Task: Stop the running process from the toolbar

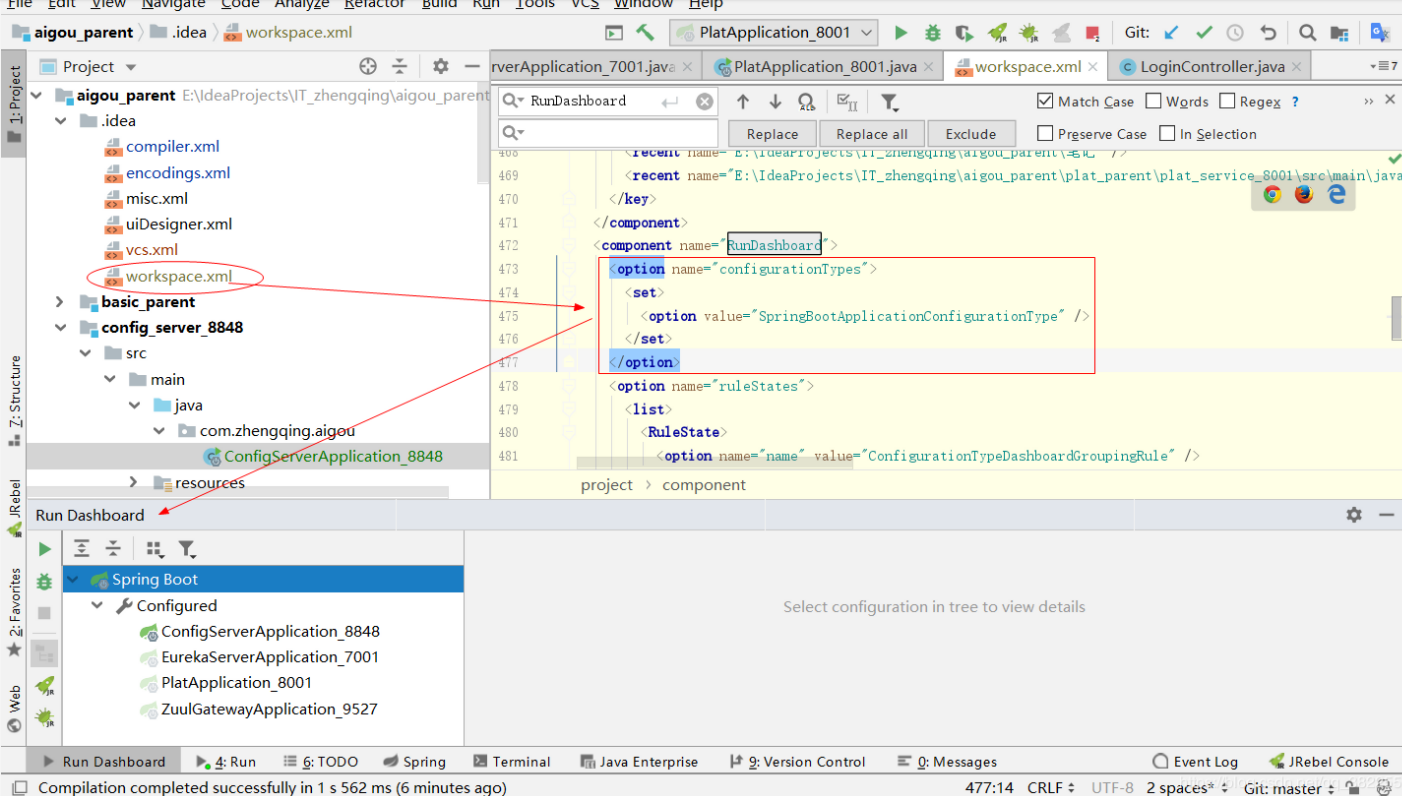Action: coord(1092,33)
